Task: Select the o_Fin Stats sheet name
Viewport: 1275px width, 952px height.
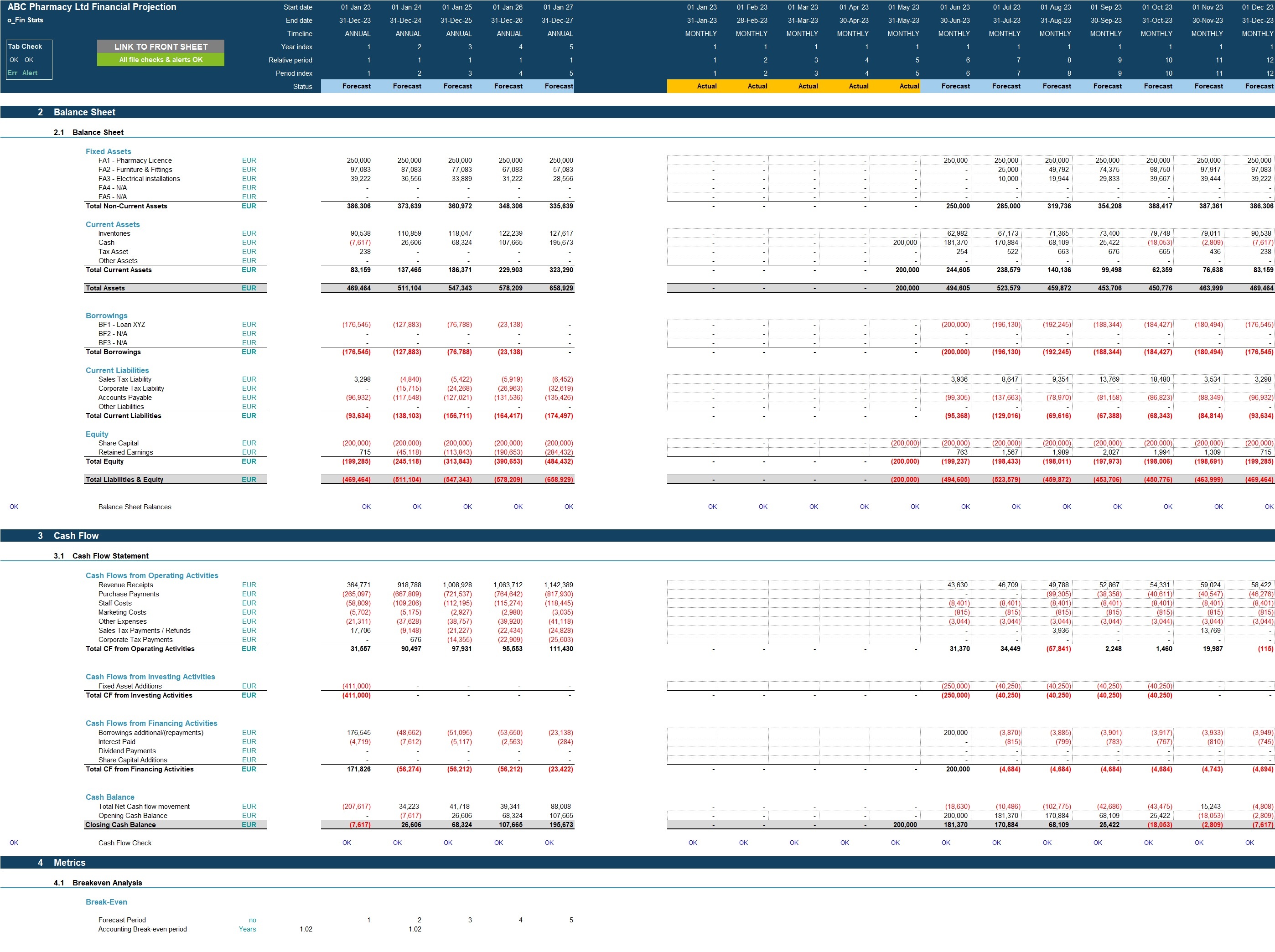Action: [x=26, y=20]
